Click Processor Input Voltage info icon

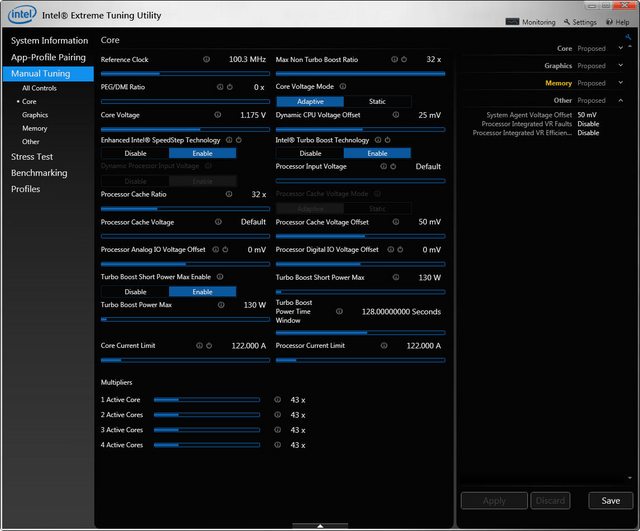[x=384, y=166]
